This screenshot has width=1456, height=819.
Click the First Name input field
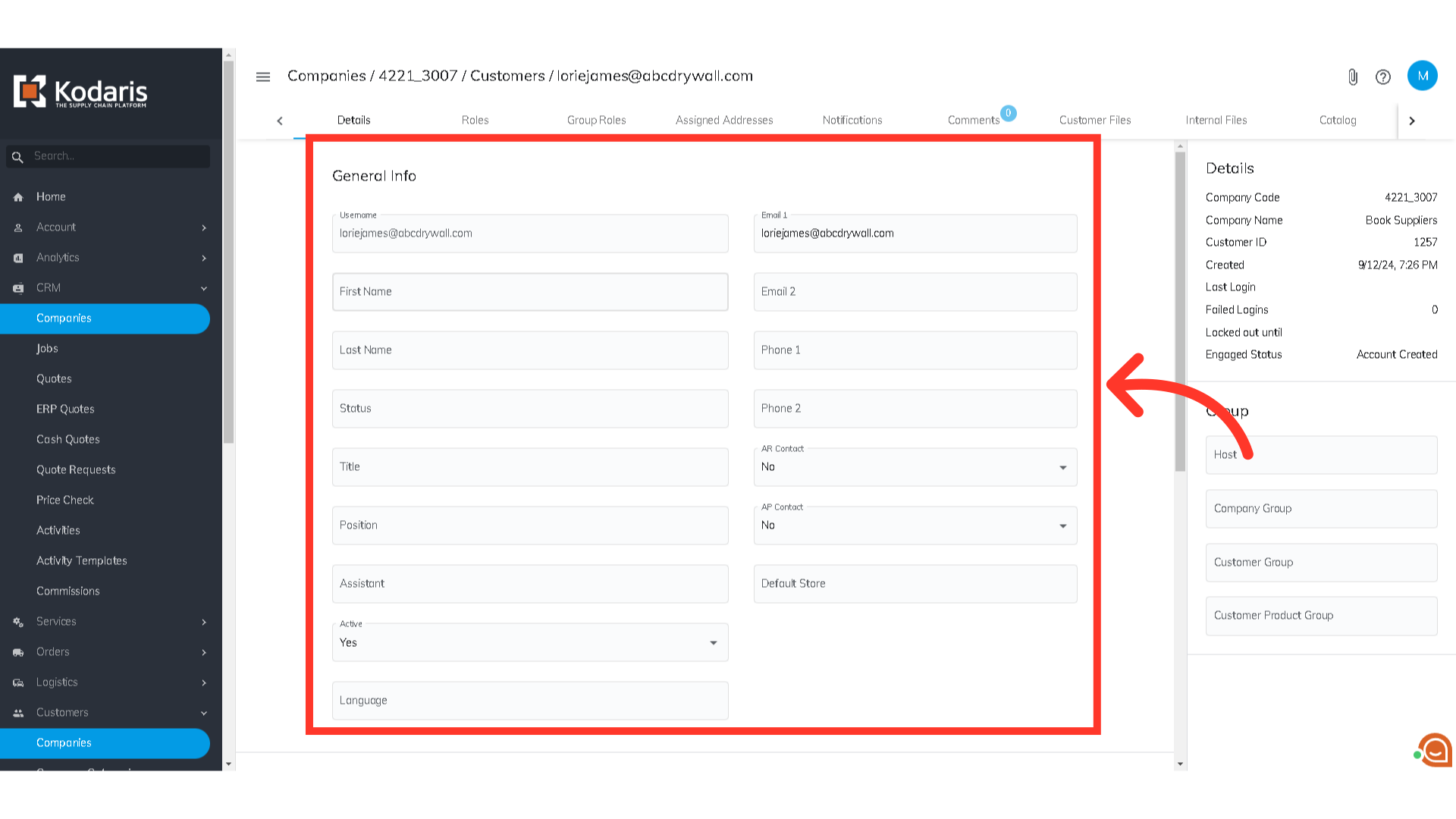click(x=529, y=292)
